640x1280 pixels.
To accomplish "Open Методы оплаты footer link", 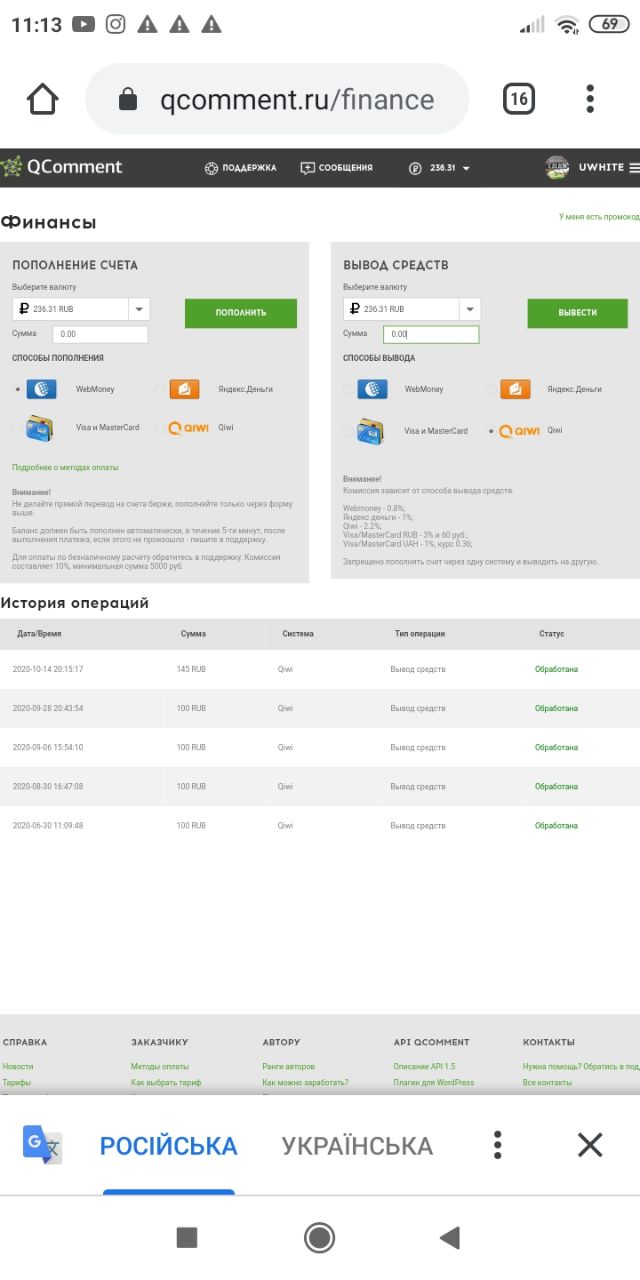I will click(x=160, y=1067).
